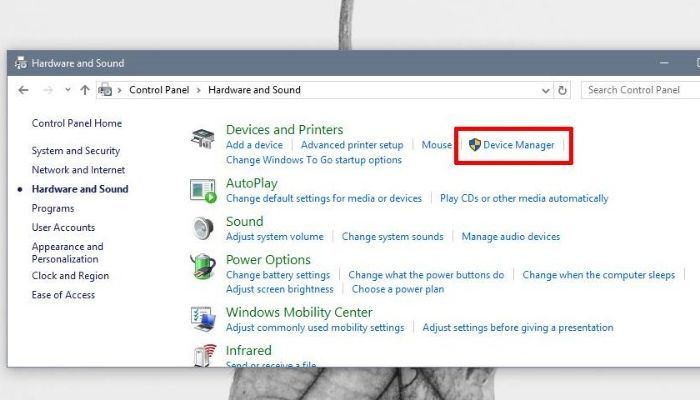
Task: Click the Infrared category icon
Action: click(204, 354)
